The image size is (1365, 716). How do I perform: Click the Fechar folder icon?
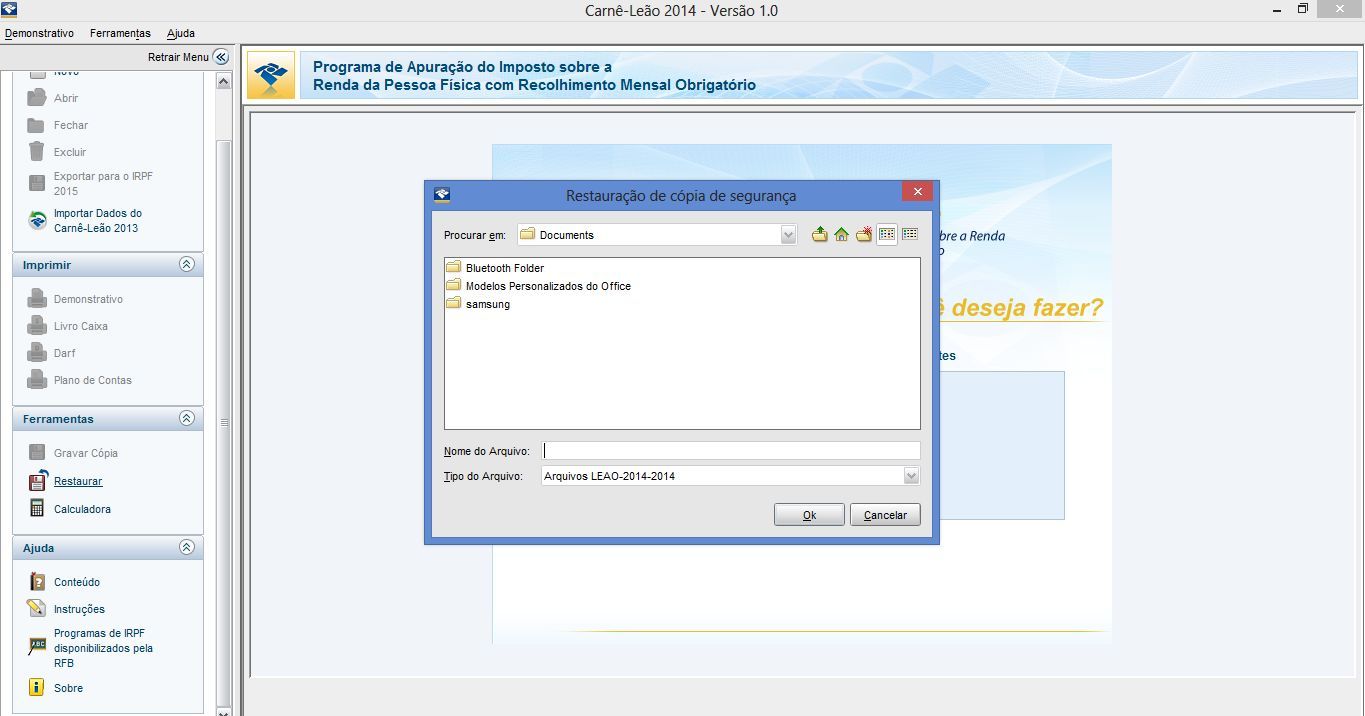[x=36, y=125]
